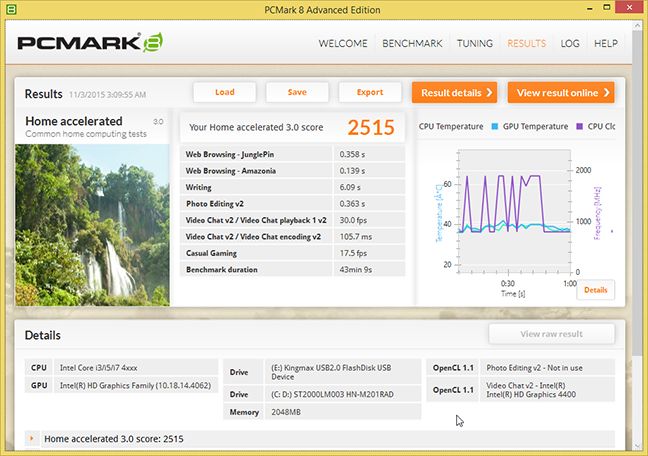Click the Home accelerated heading
This screenshot has height=456, width=648.
[x=74, y=121]
